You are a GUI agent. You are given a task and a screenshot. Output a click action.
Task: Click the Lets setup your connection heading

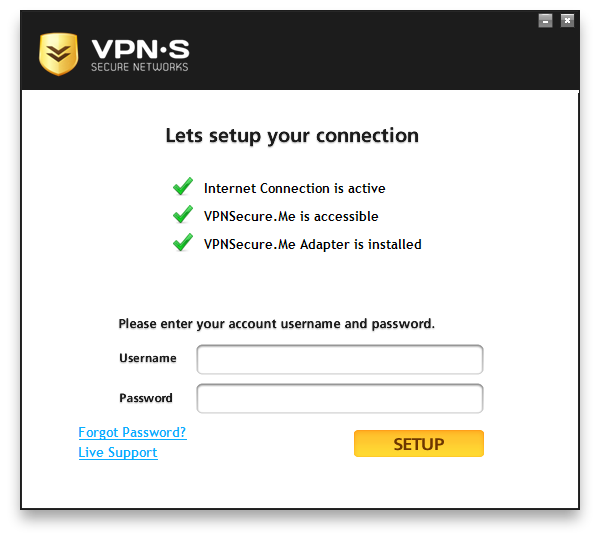[x=292, y=136]
